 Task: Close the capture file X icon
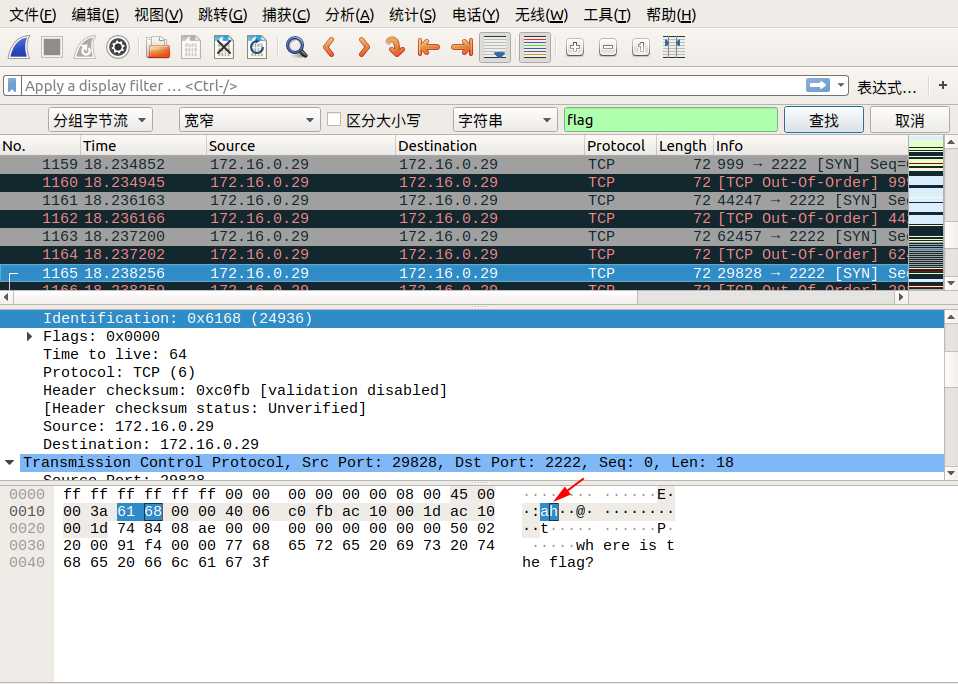pyautogui.click(x=224, y=47)
